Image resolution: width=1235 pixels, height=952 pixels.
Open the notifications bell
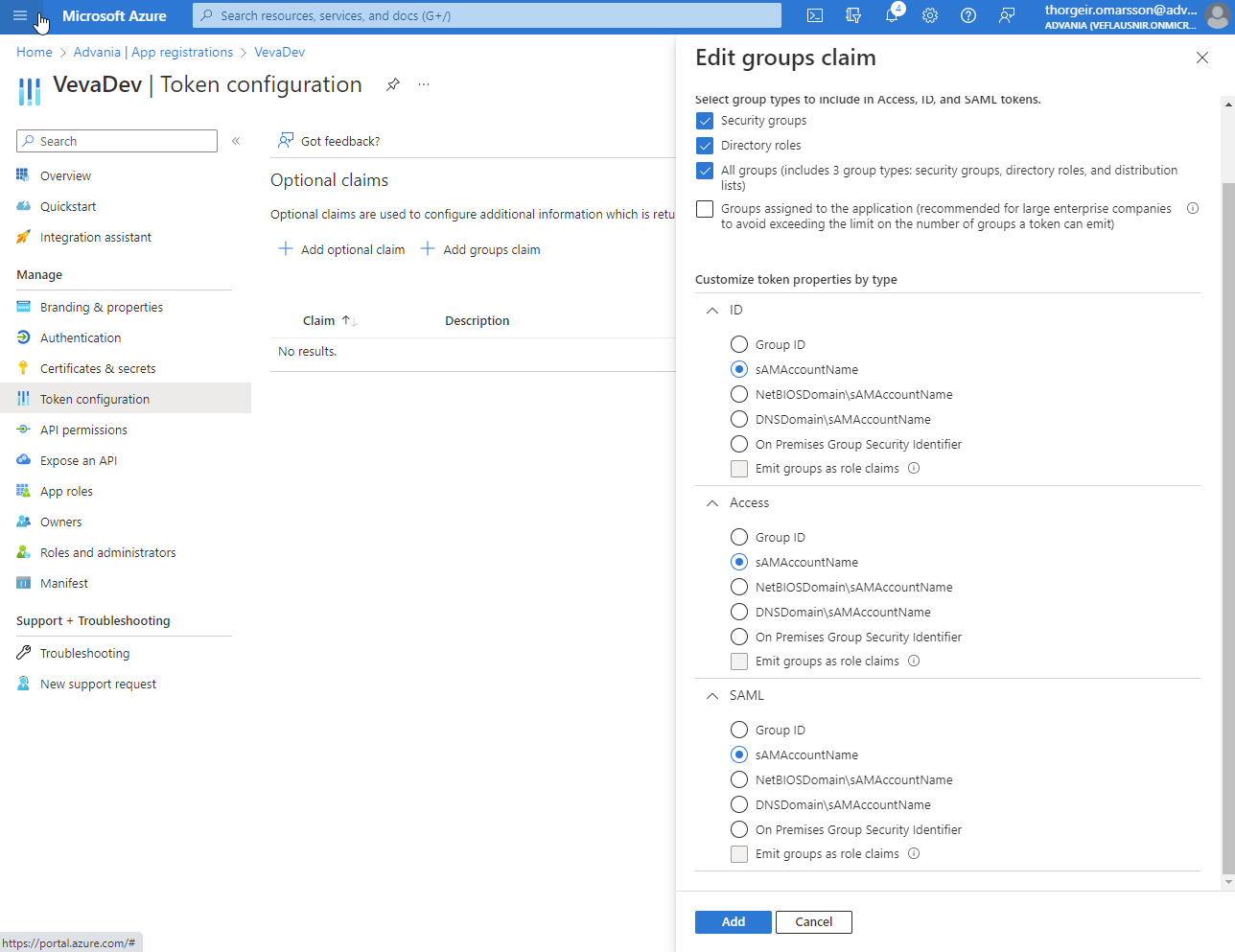coord(892,15)
